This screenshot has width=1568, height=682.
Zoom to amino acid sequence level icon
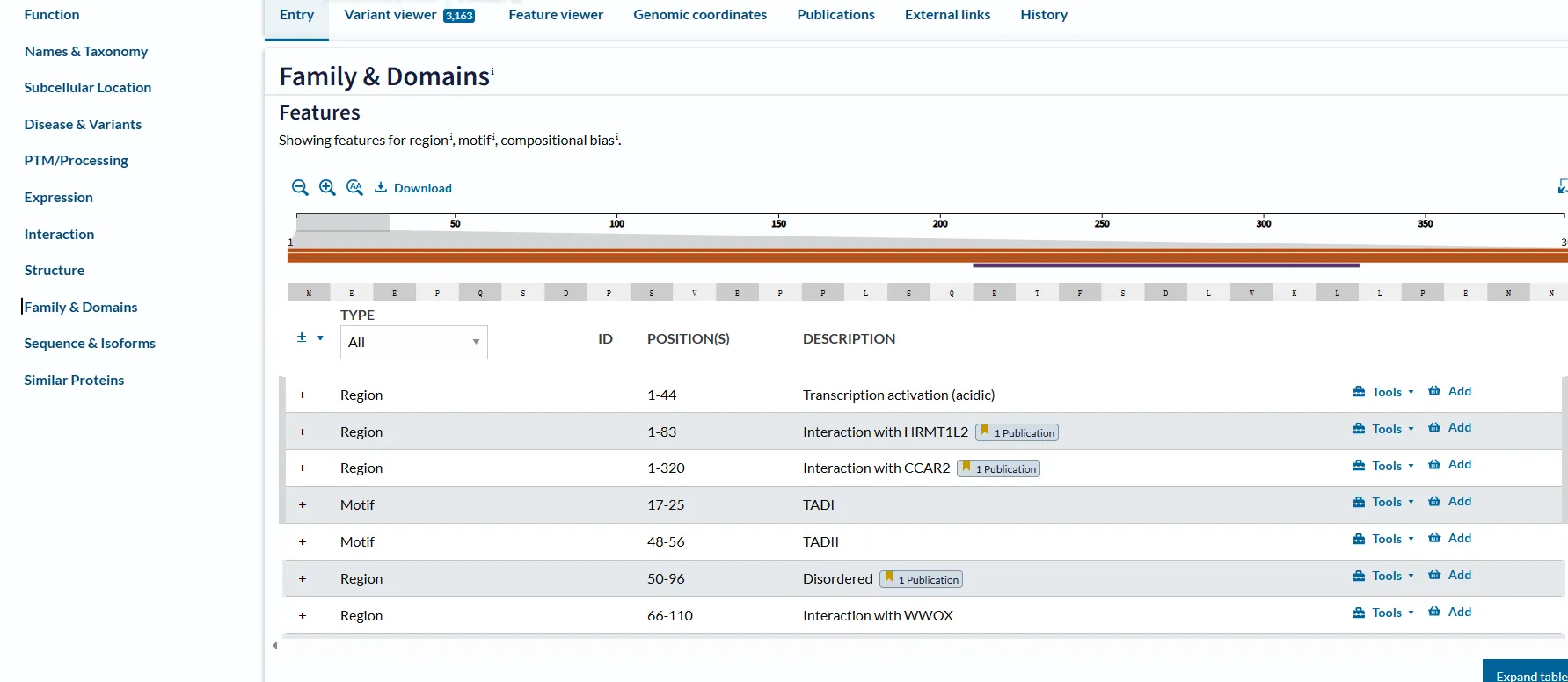354,187
